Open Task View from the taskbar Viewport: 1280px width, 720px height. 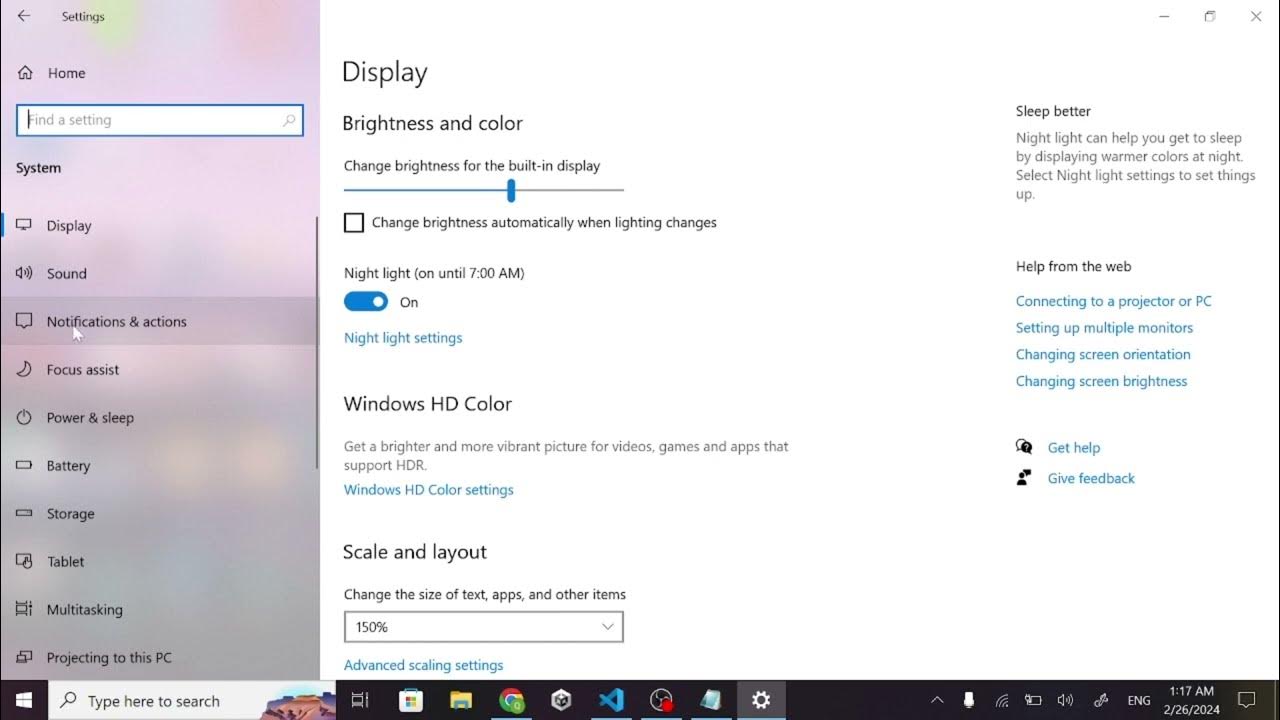[x=360, y=700]
